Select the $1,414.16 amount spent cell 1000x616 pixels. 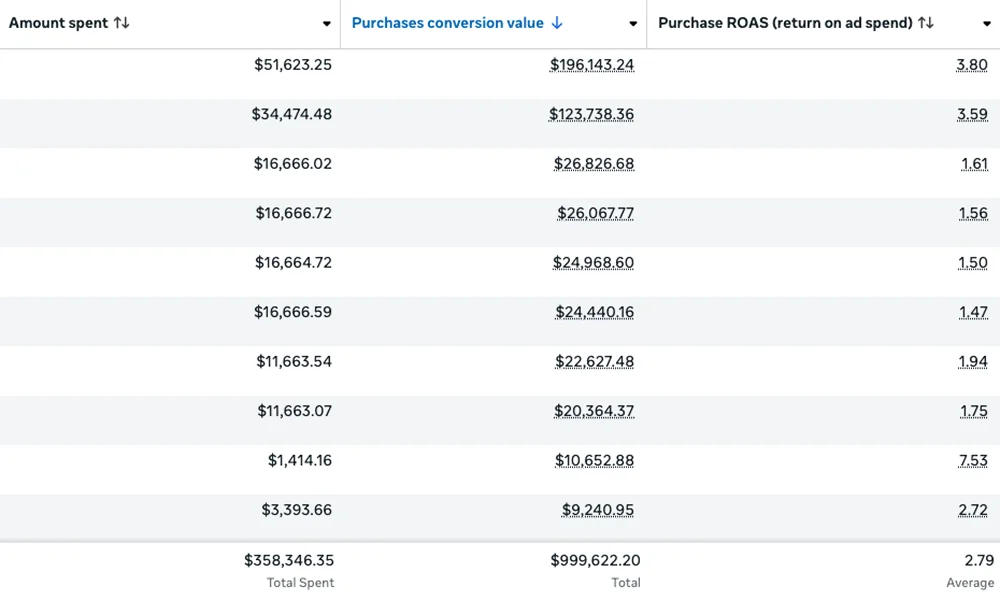click(x=299, y=461)
